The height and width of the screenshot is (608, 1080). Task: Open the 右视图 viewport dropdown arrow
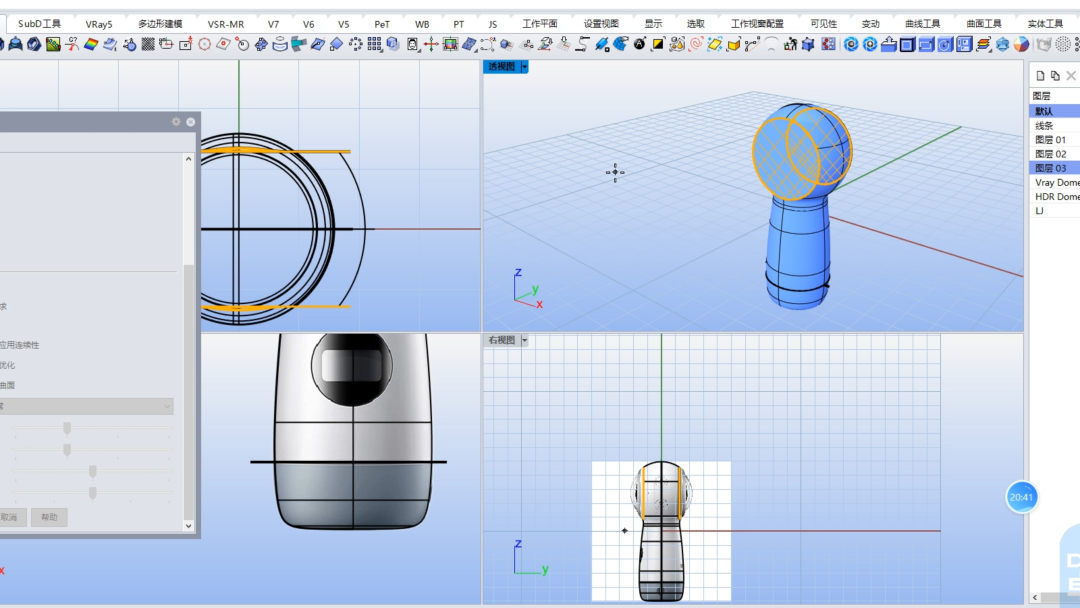[525, 340]
